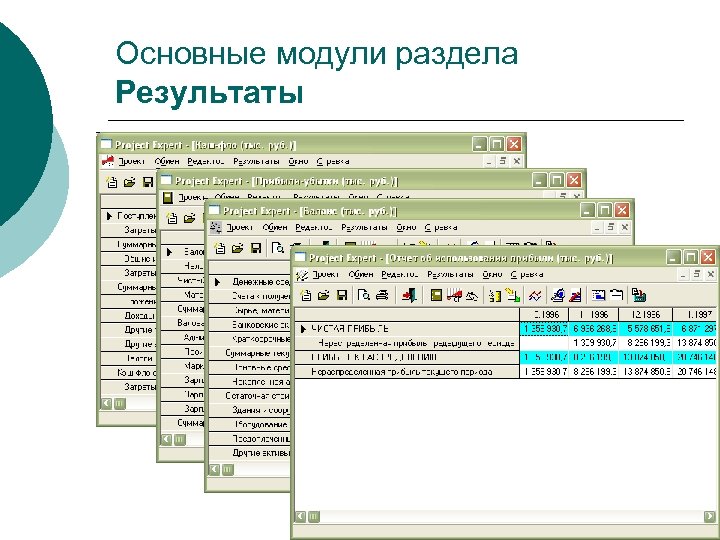The image size is (720, 540).
Task: Click the red icon left of Проект, Кэш-фло window
Action: pyautogui.click(x=108, y=161)
